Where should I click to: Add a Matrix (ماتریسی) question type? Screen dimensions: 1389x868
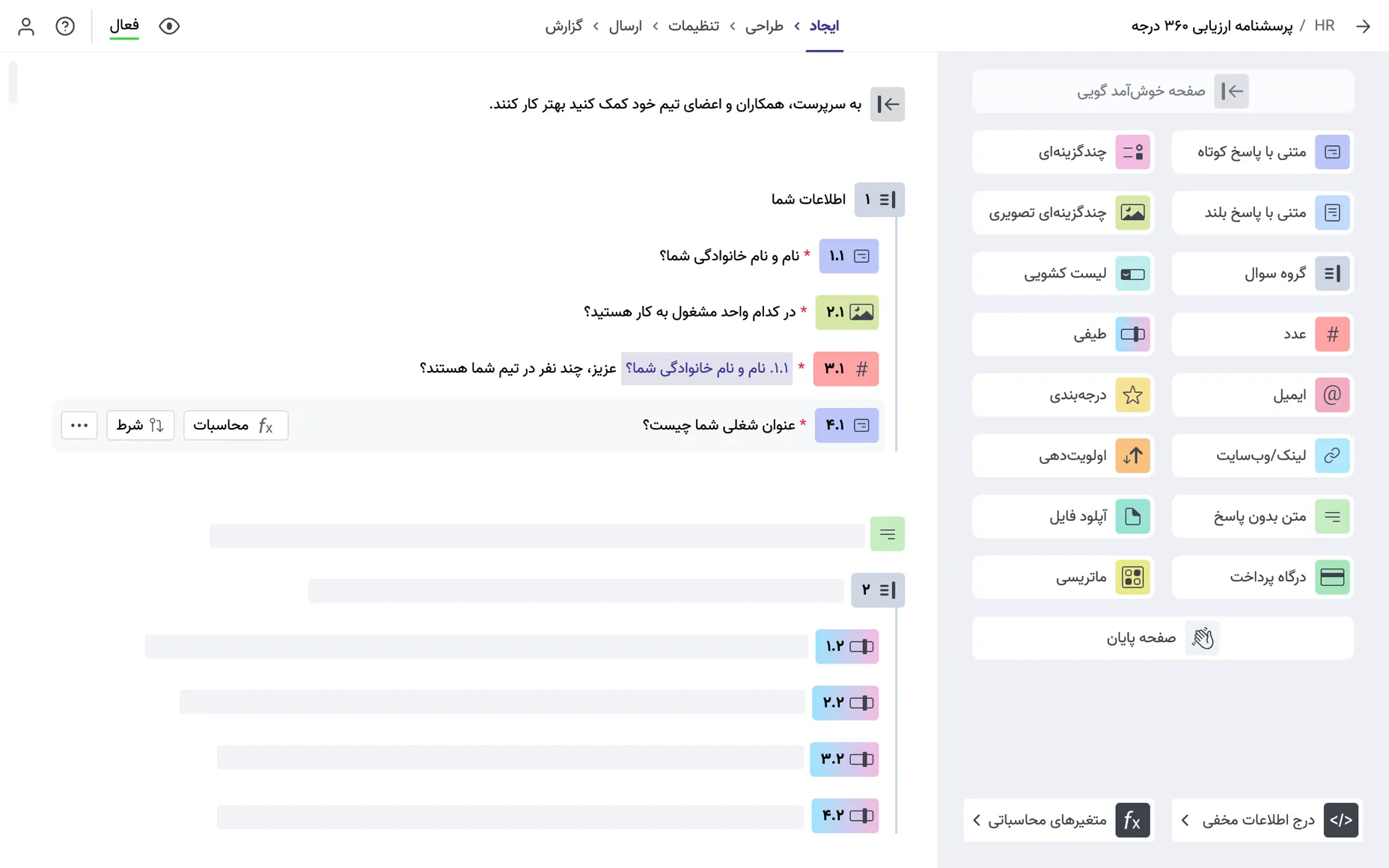1062,577
